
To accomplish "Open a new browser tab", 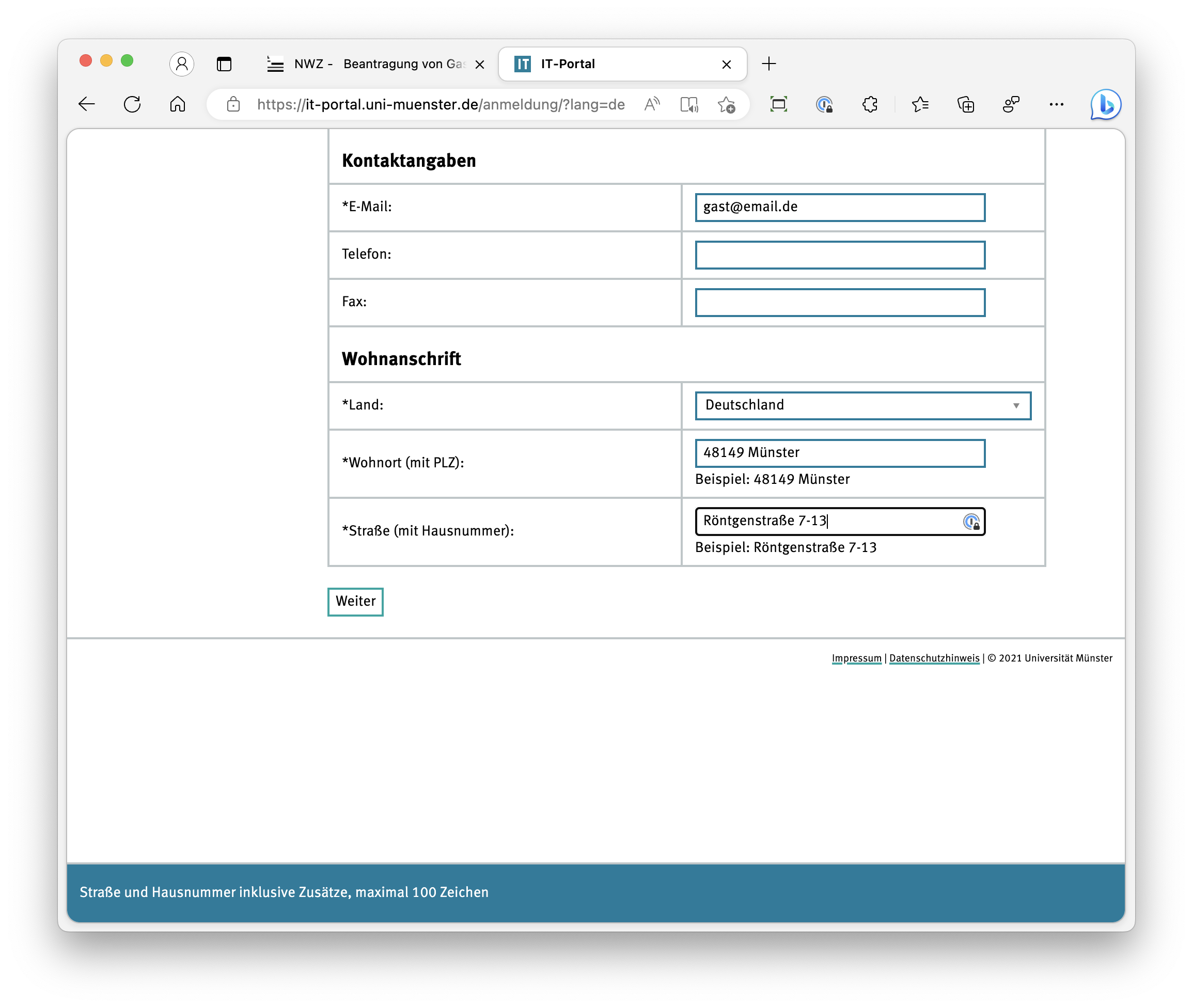I will 769,64.
